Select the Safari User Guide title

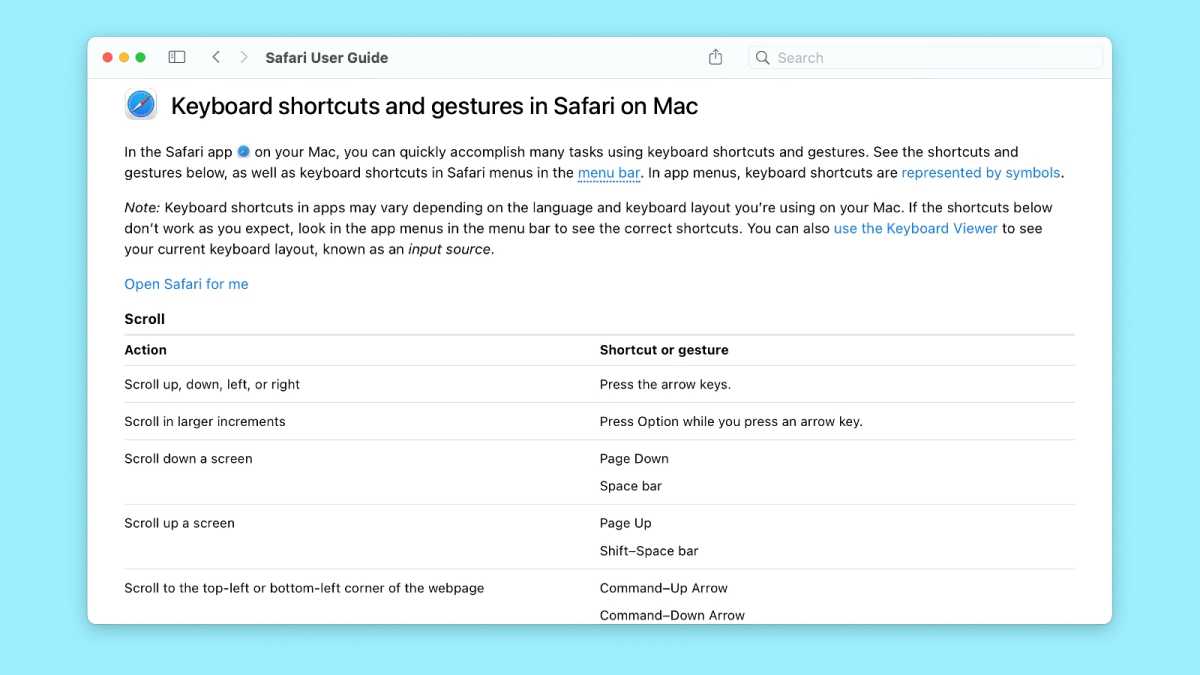click(x=327, y=57)
